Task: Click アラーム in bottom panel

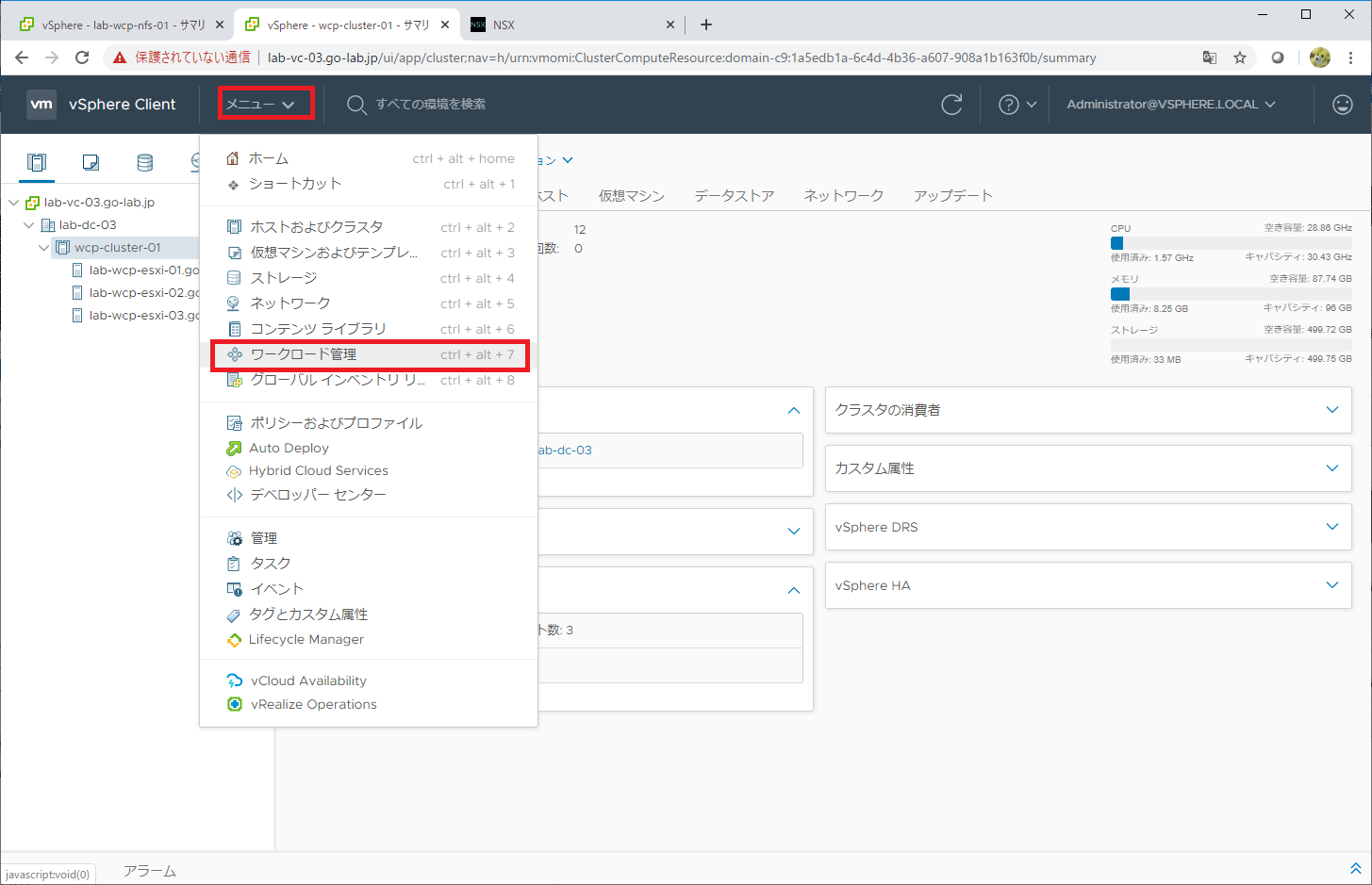Action: pos(150,871)
